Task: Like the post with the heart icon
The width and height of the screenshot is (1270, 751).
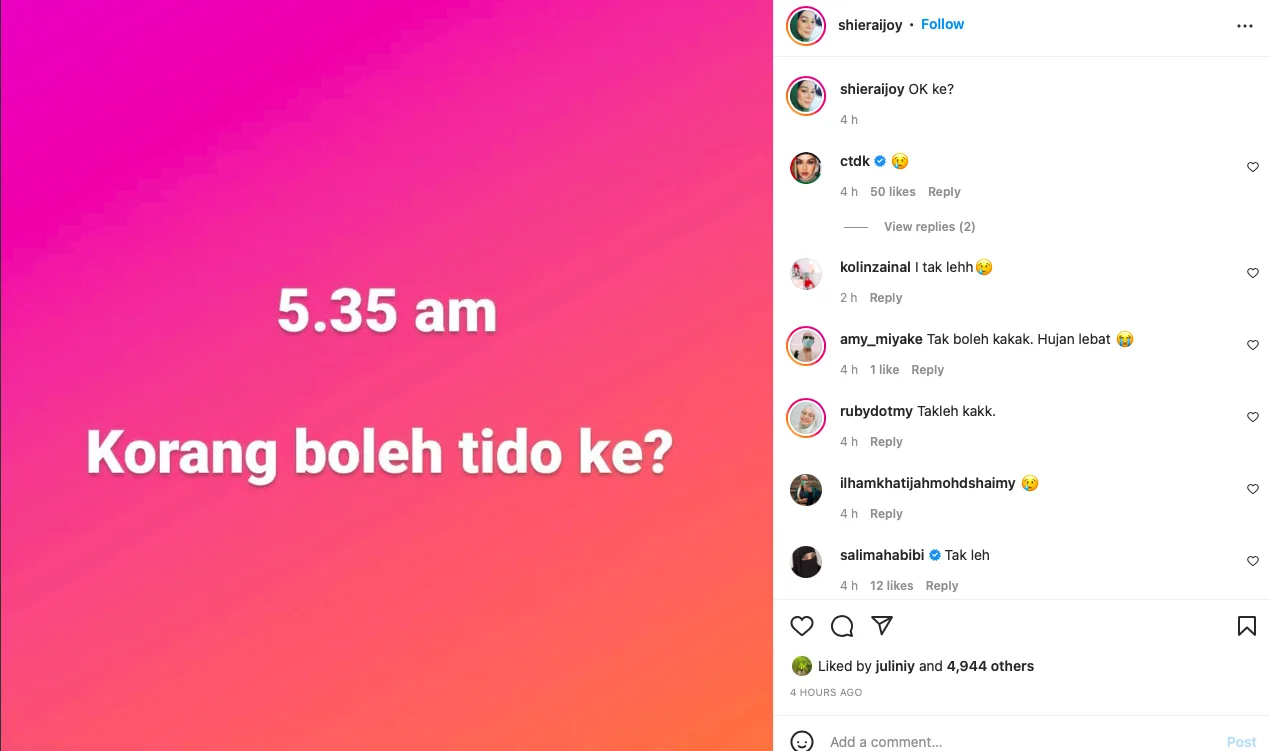Action: [802, 626]
